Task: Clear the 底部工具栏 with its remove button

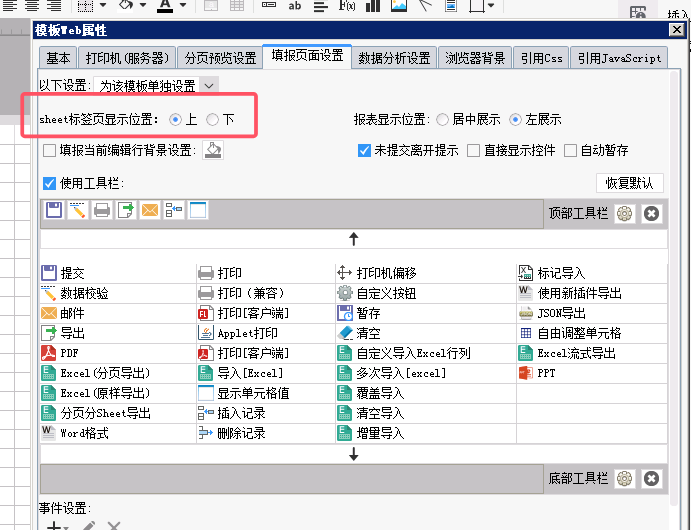Action: (x=651, y=478)
